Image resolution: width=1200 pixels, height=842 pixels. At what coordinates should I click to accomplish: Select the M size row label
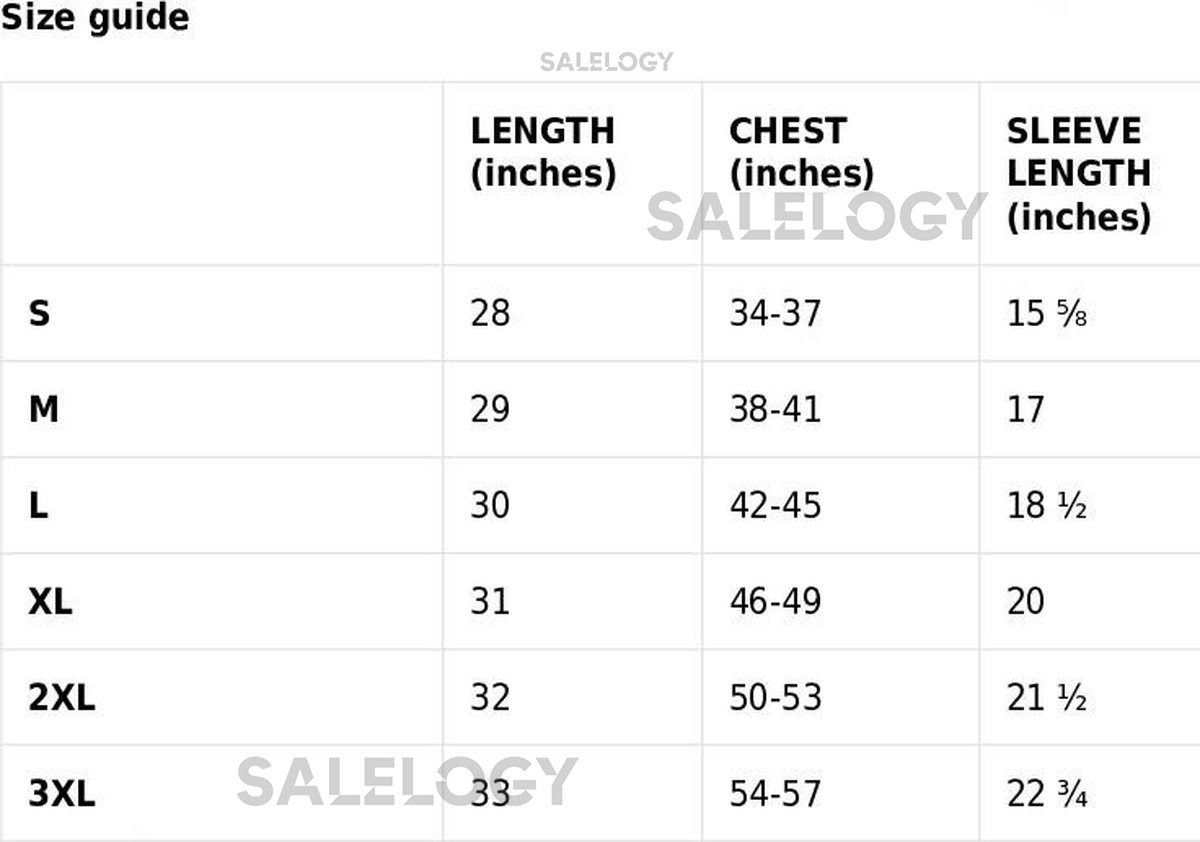pyautogui.click(x=43, y=409)
